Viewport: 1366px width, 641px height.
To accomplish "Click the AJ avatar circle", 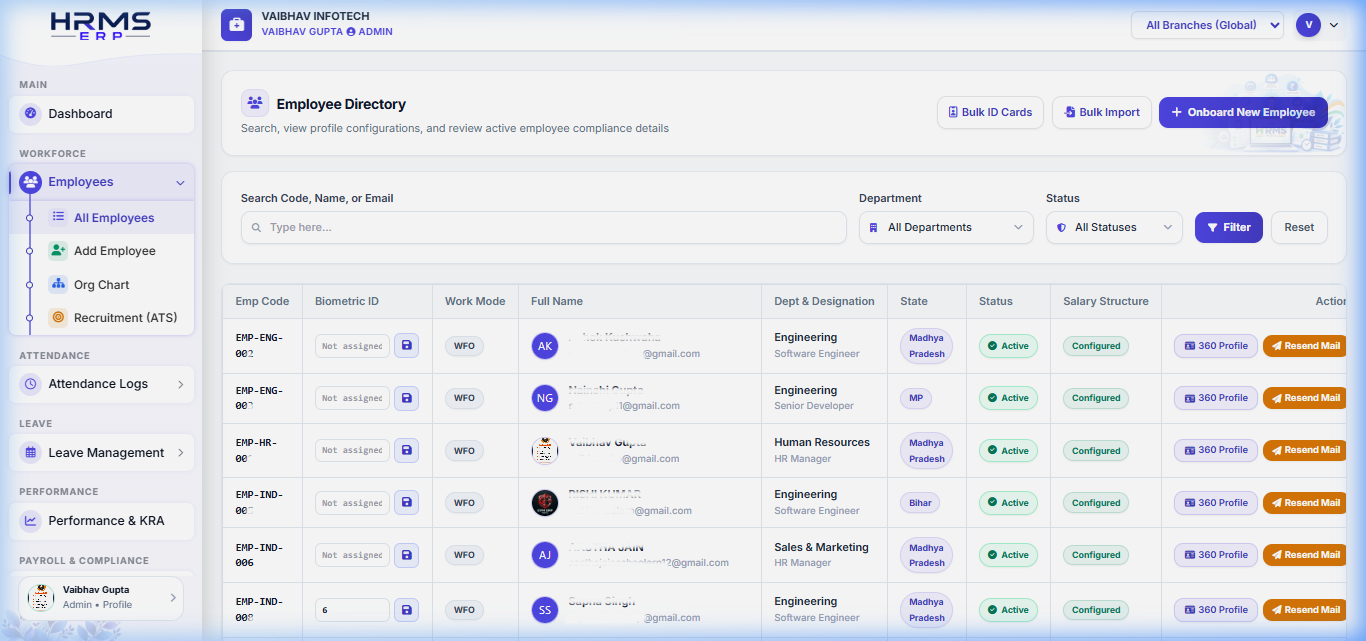I will click(545, 555).
